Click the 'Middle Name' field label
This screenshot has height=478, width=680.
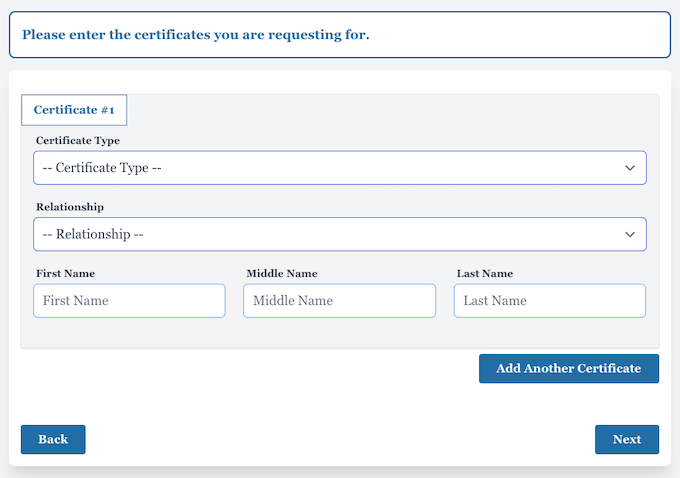(282, 273)
